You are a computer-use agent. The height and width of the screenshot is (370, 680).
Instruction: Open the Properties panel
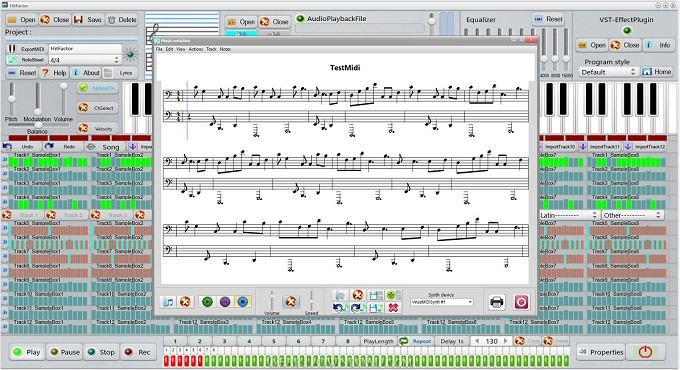[x=601, y=352]
